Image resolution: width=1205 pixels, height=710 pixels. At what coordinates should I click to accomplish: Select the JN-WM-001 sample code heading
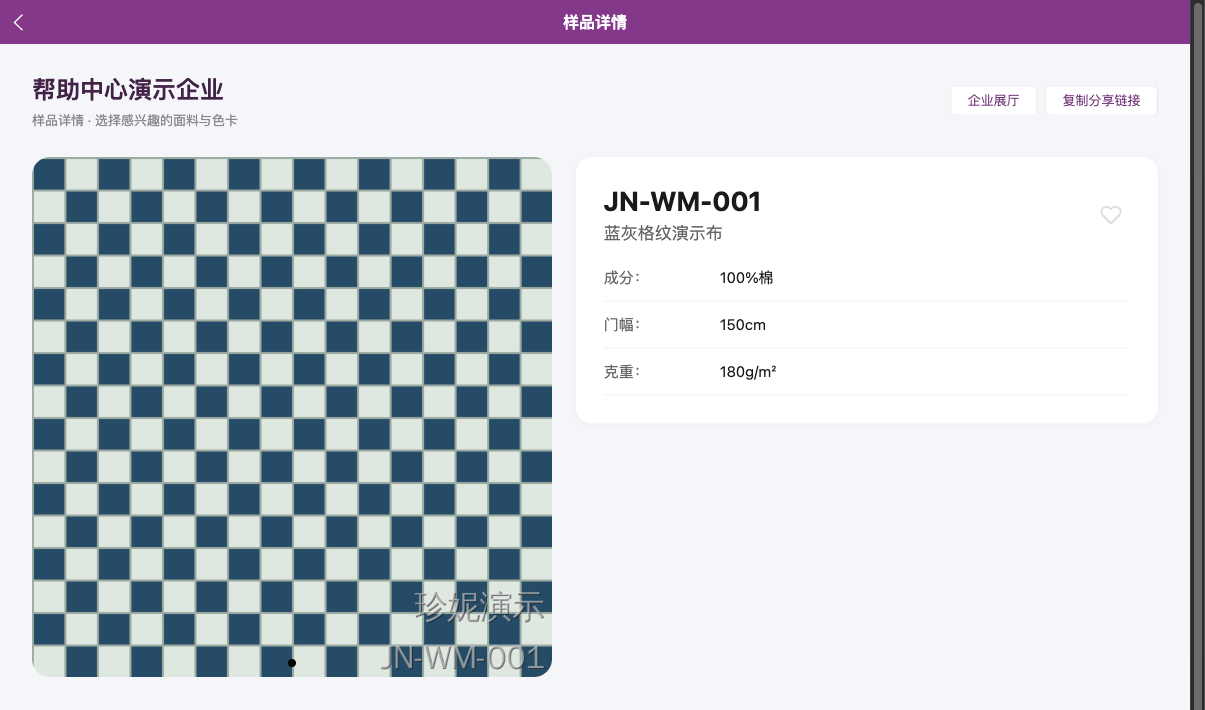click(682, 202)
